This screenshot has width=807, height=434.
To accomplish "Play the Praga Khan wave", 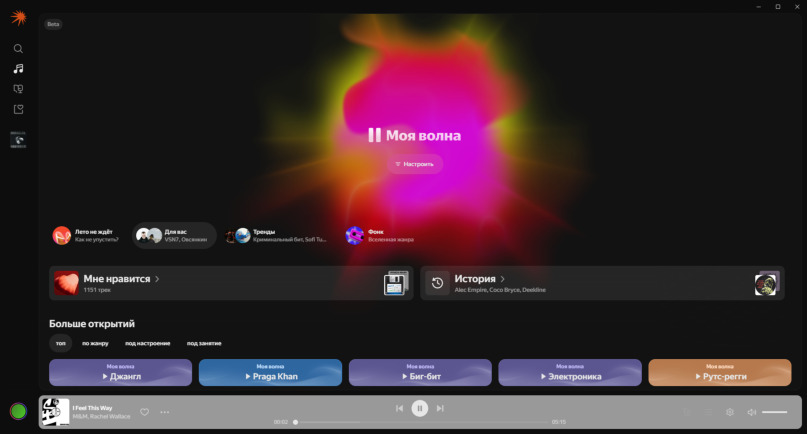I will point(270,372).
